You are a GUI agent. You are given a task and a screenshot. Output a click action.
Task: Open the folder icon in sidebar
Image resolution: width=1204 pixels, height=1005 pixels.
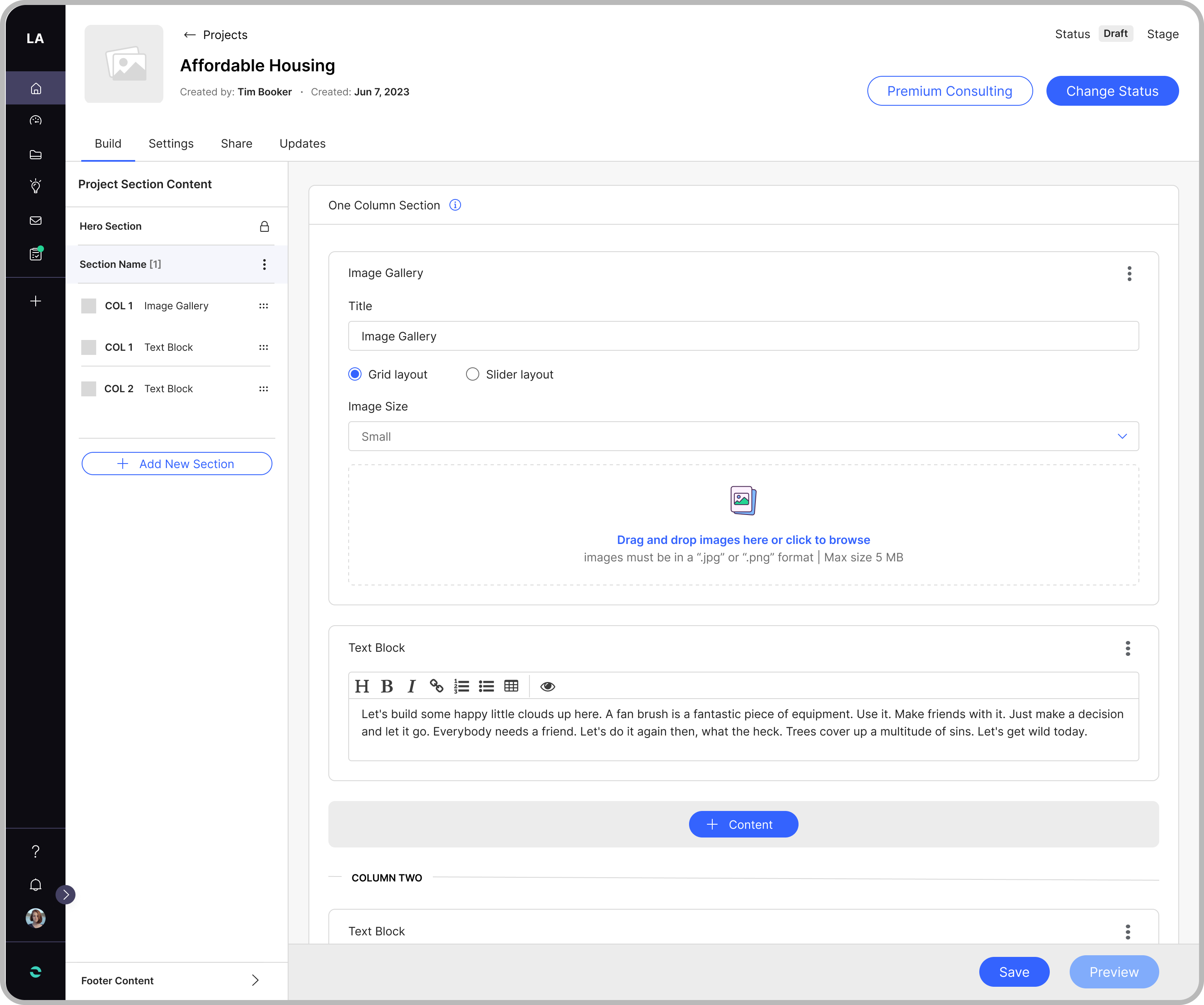(x=36, y=155)
